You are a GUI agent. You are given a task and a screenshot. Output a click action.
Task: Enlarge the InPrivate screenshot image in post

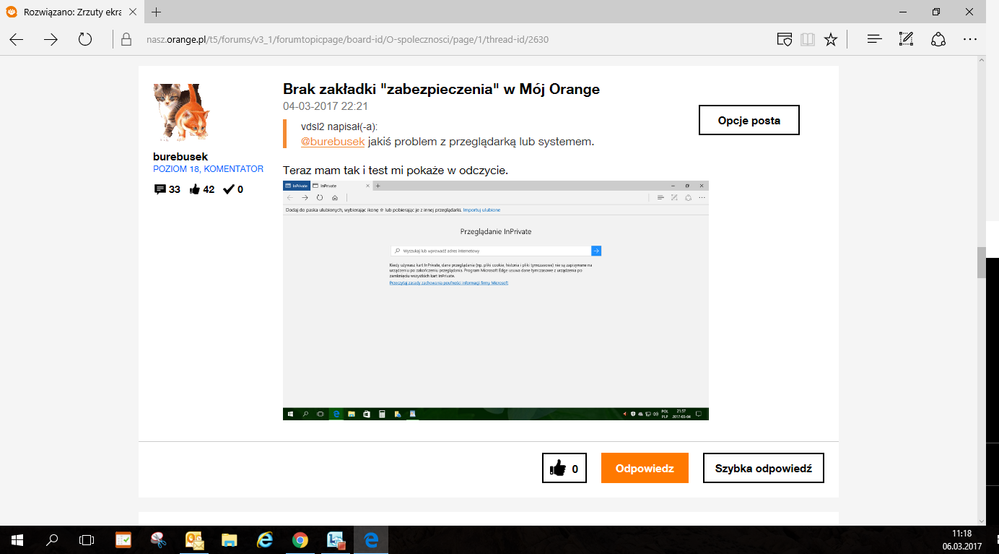coord(495,300)
